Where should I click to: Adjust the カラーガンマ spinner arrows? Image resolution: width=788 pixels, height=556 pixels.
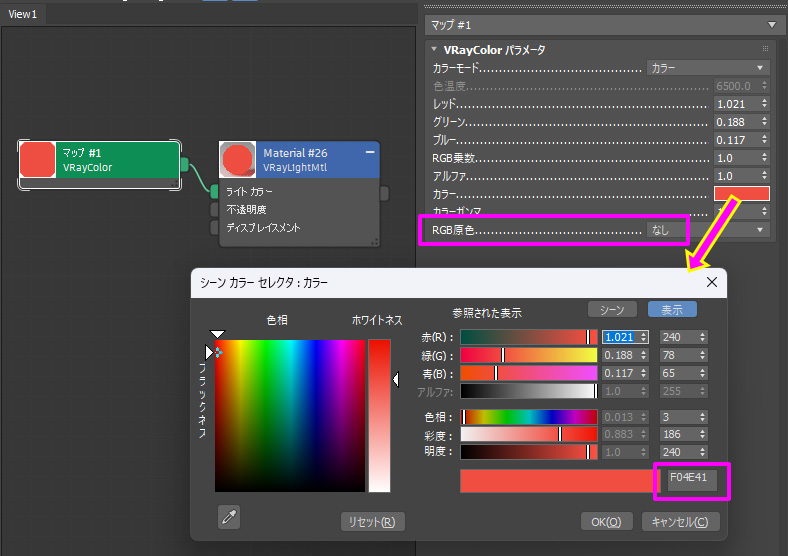(764, 211)
